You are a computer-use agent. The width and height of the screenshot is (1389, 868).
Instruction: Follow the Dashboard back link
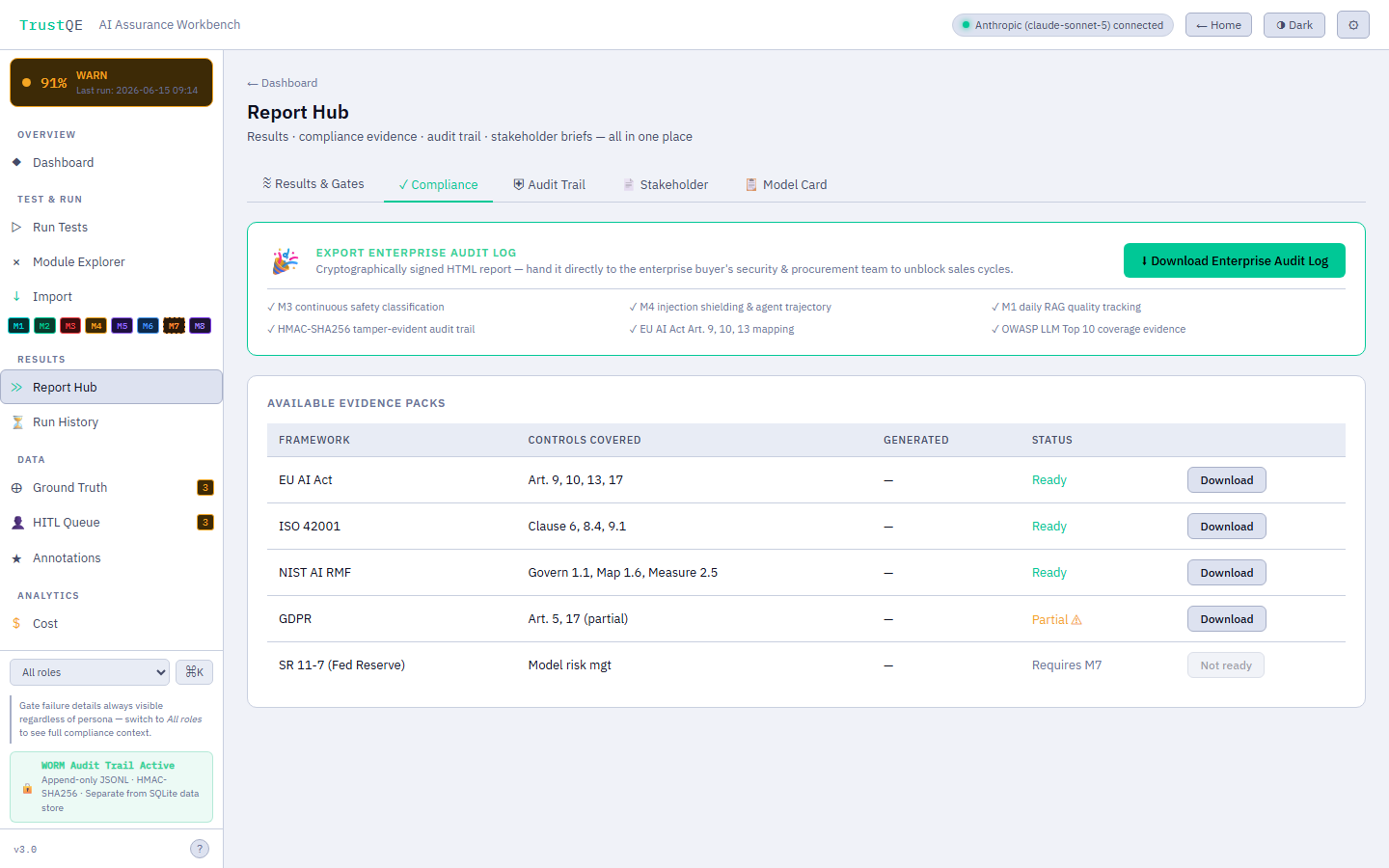point(283,83)
